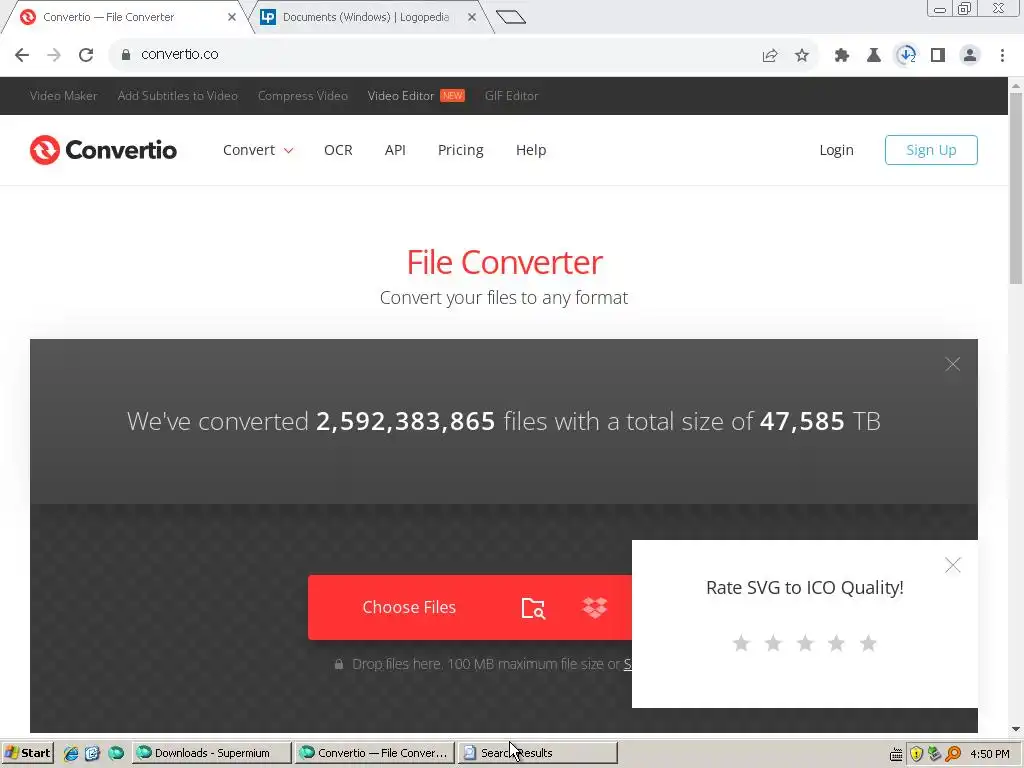Open the OCR page
The image size is (1024, 768).
[338, 150]
